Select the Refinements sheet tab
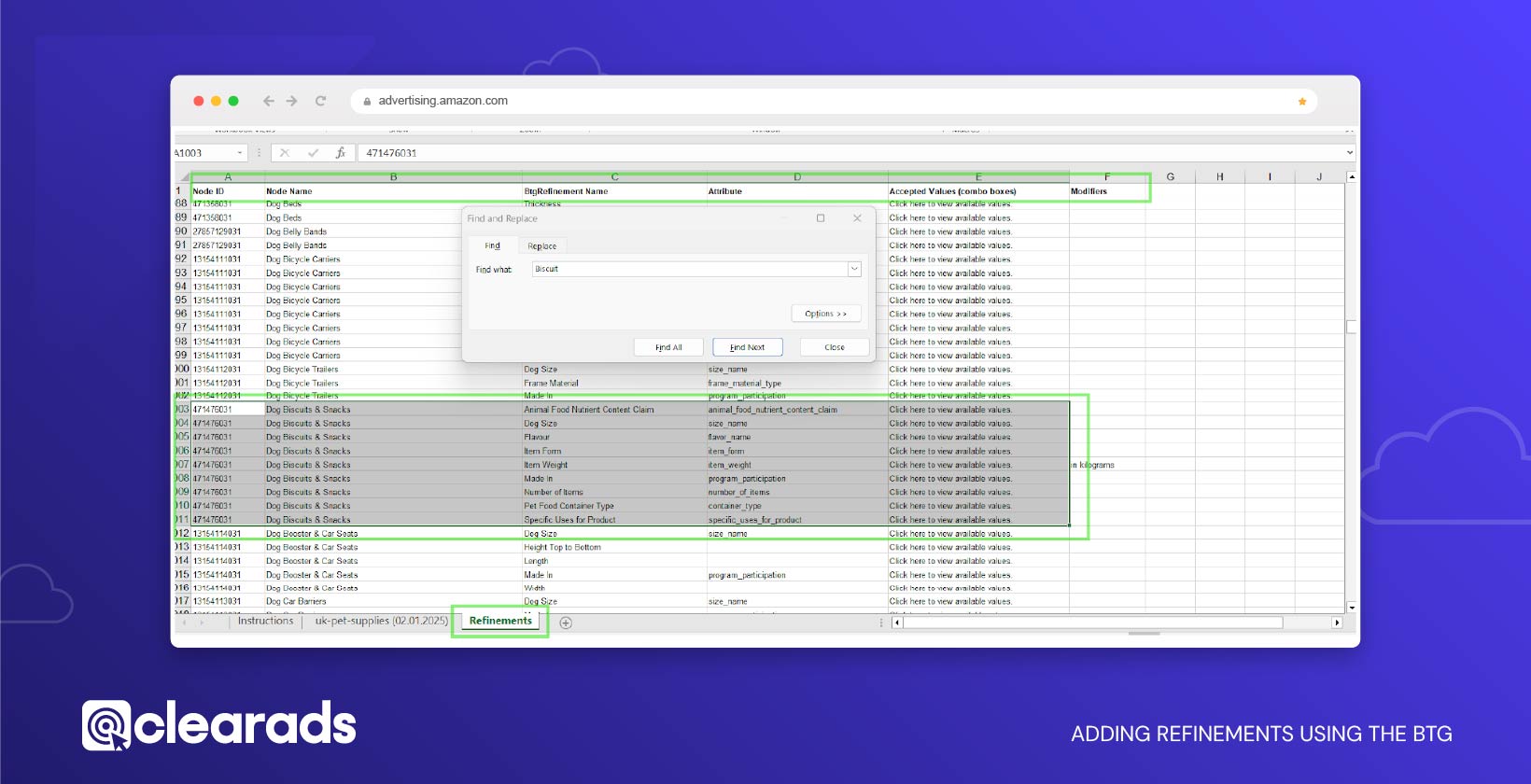This screenshot has height=784, width=1531. tap(500, 621)
